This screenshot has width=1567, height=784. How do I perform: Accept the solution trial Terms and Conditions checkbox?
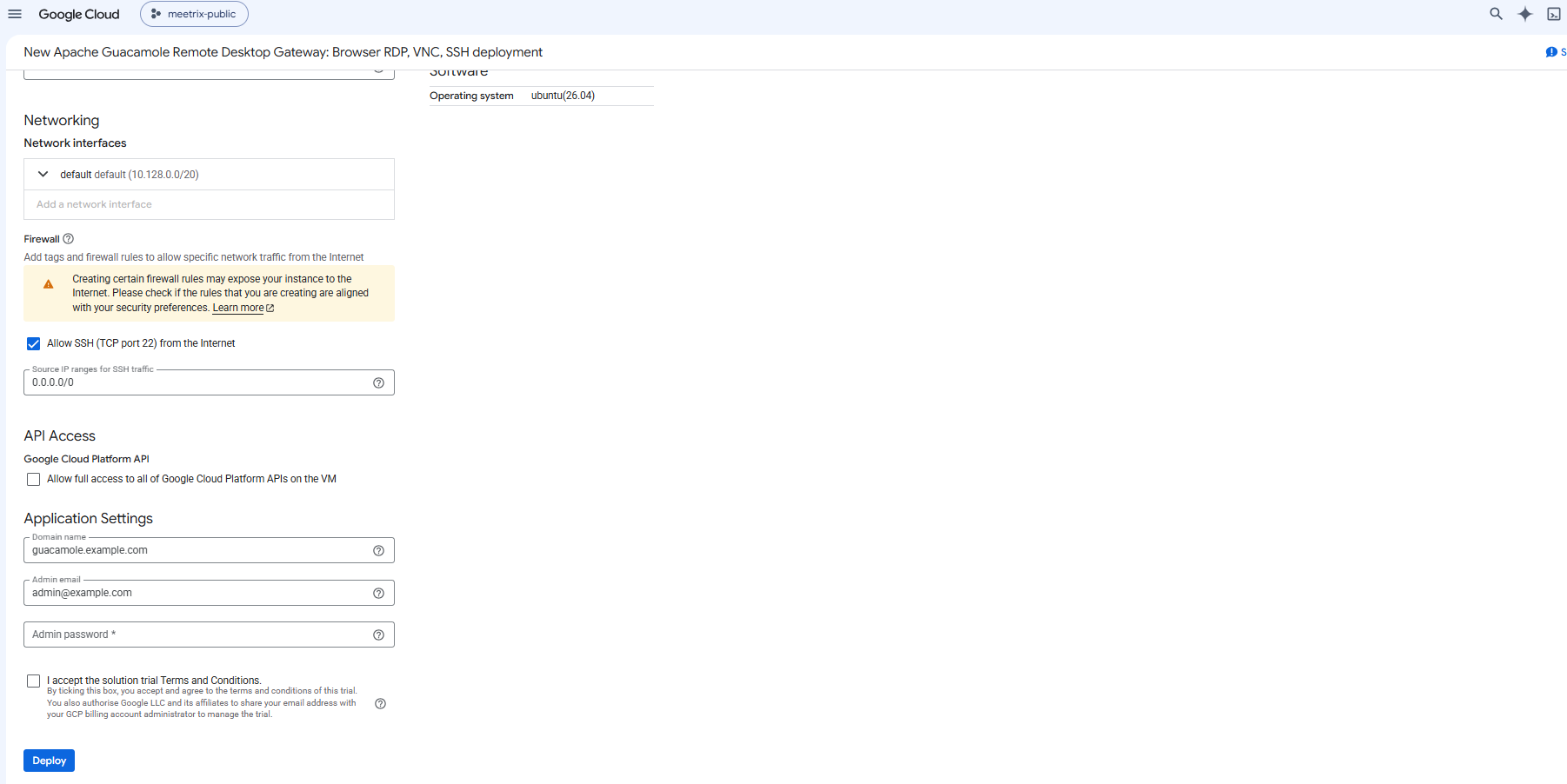click(33, 681)
